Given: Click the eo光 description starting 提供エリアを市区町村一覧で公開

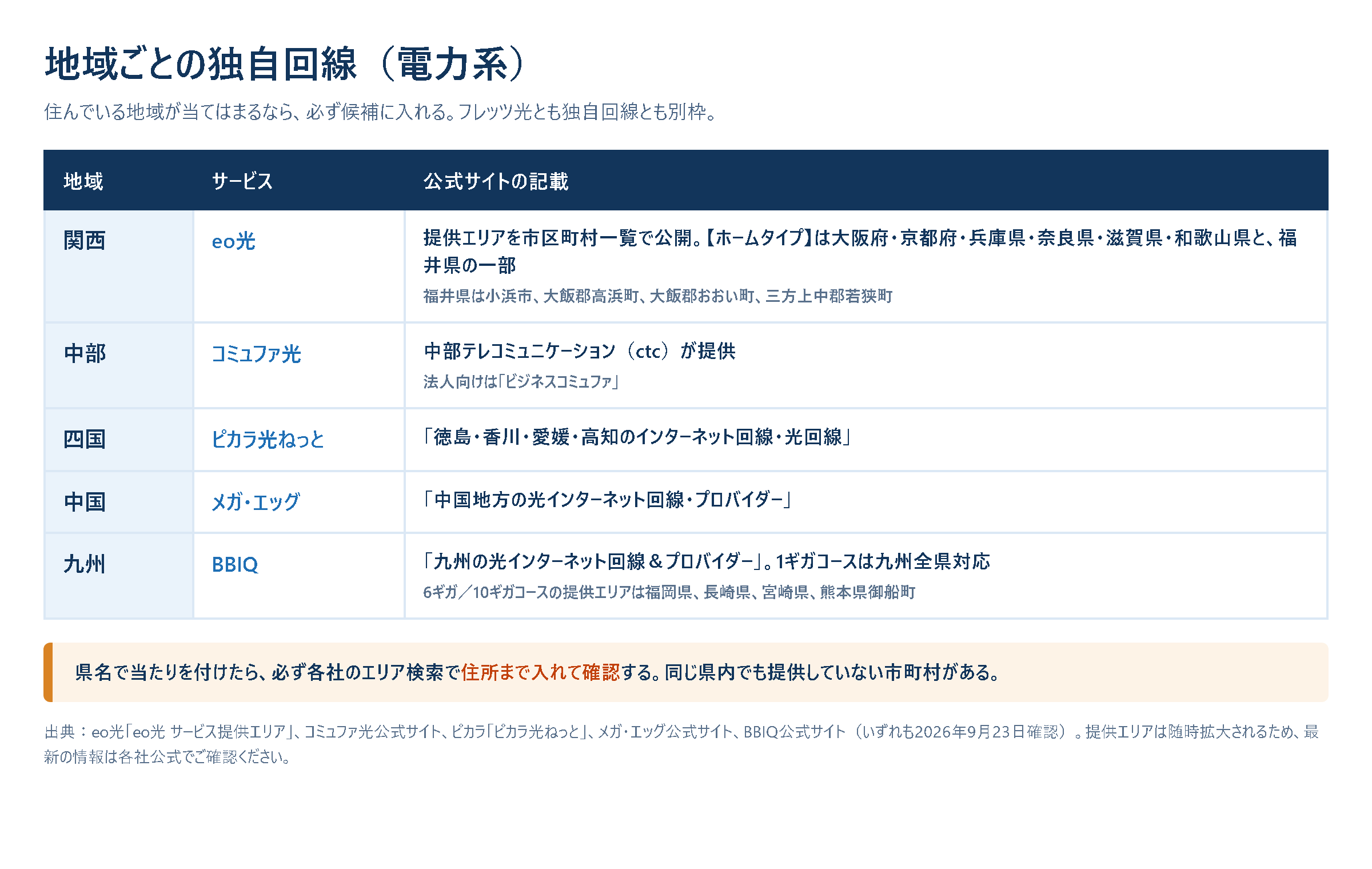Looking at the screenshot, I should [x=860, y=252].
